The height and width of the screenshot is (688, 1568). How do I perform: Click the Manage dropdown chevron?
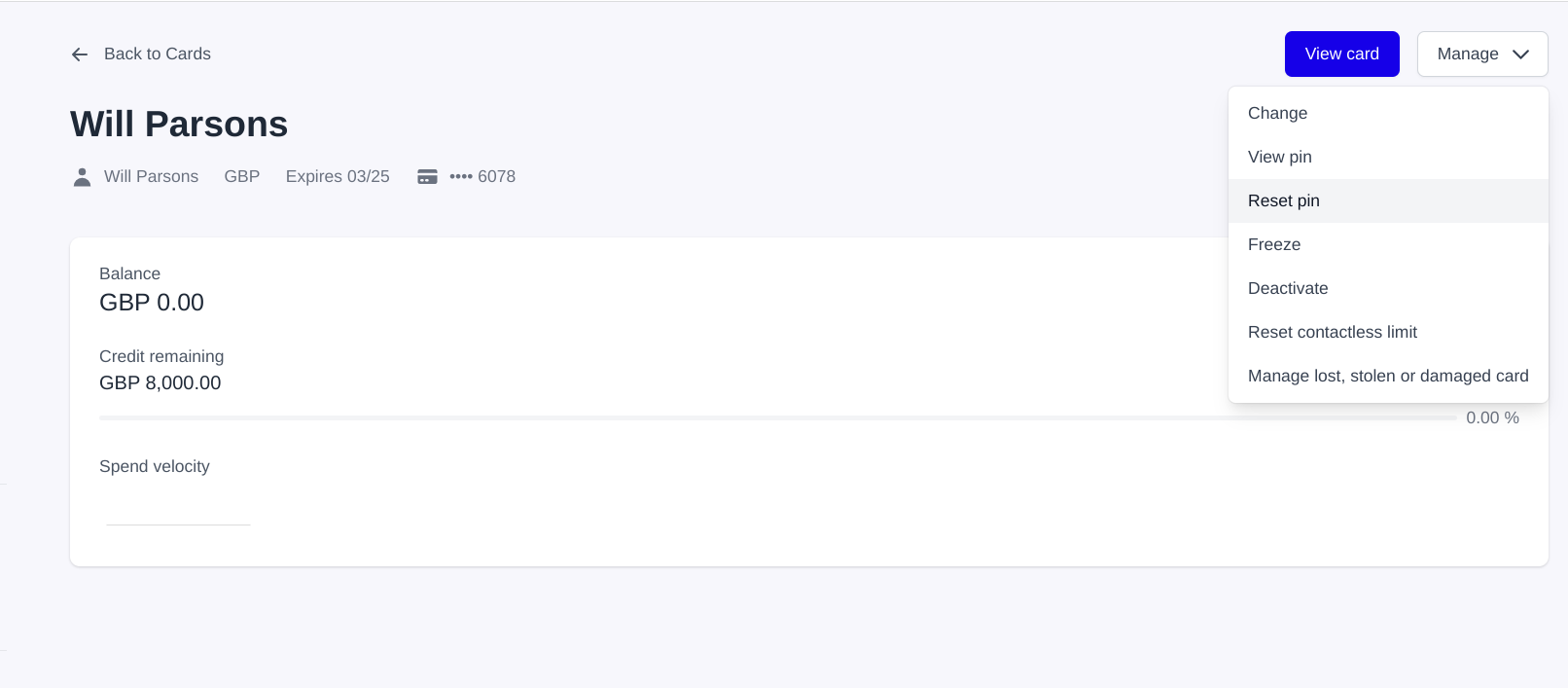click(1520, 54)
